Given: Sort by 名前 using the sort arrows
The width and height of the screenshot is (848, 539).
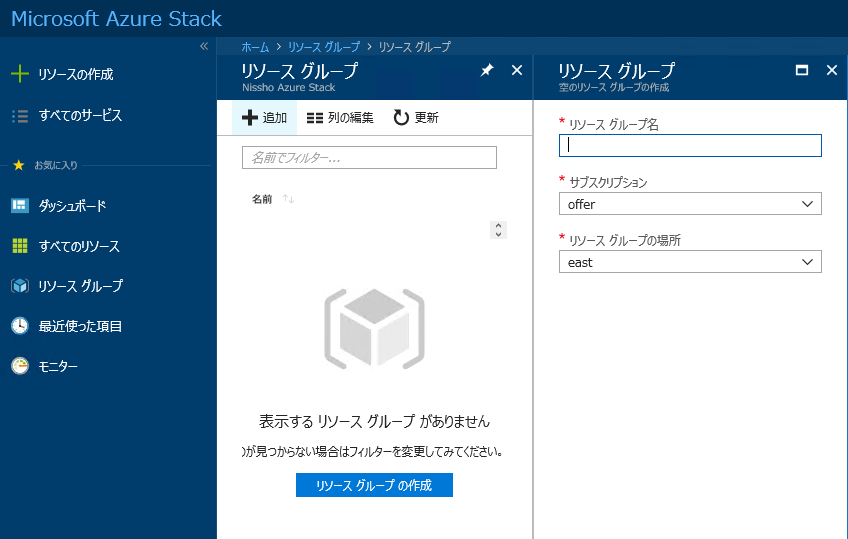Looking at the screenshot, I should click(x=288, y=199).
